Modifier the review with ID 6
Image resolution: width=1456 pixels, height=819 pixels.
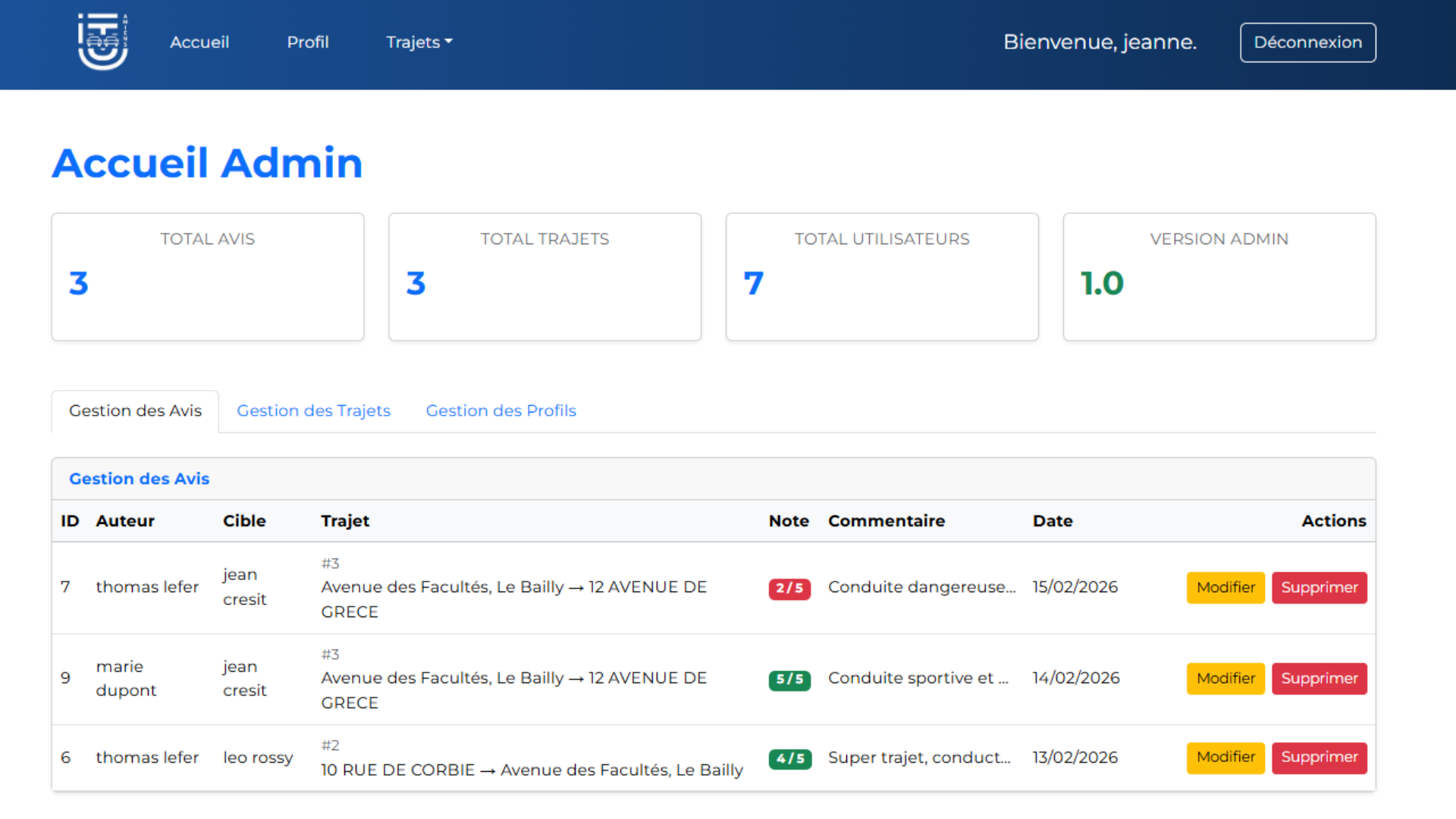pos(1225,758)
